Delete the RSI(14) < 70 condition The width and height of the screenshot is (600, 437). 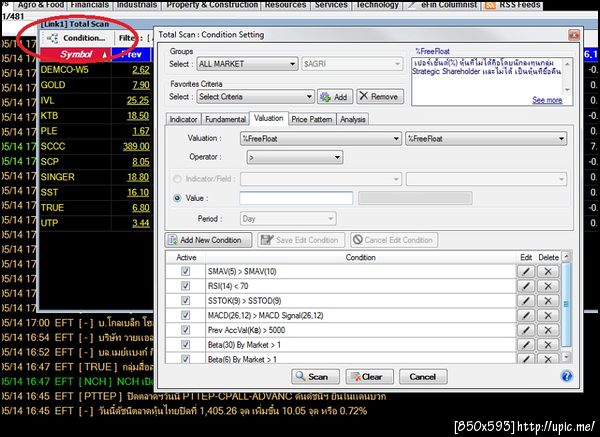(548, 286)
